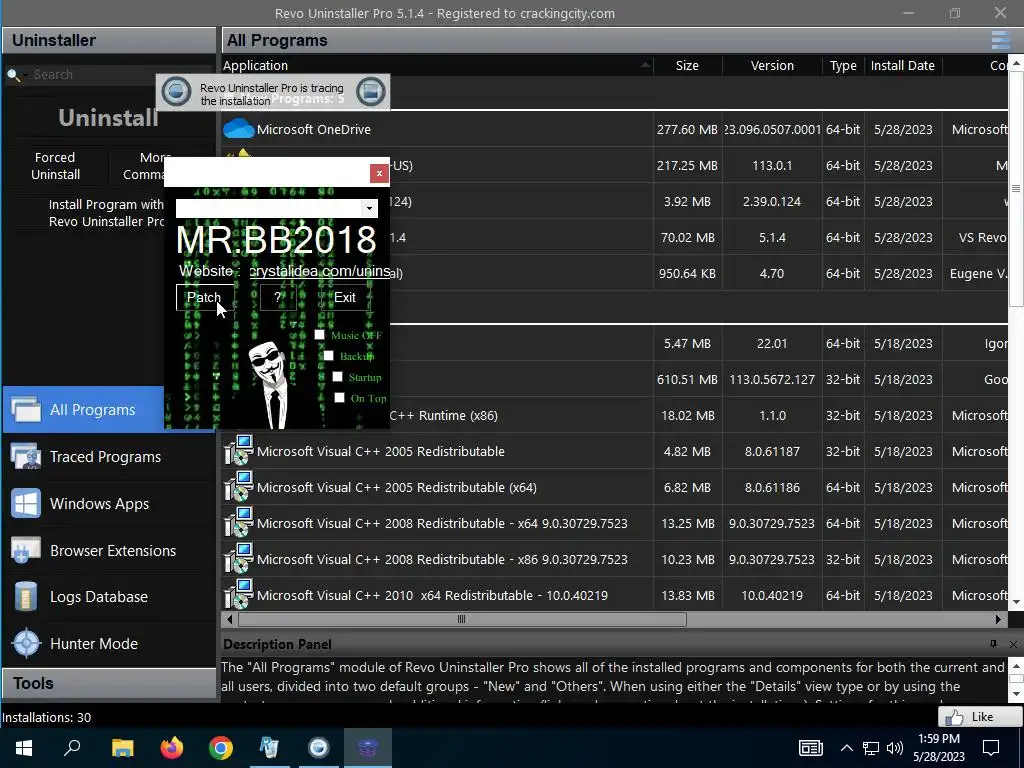Click the Uninstaller section header
The height and width of the screenshot is (768, 1024).
pos(108,40)
